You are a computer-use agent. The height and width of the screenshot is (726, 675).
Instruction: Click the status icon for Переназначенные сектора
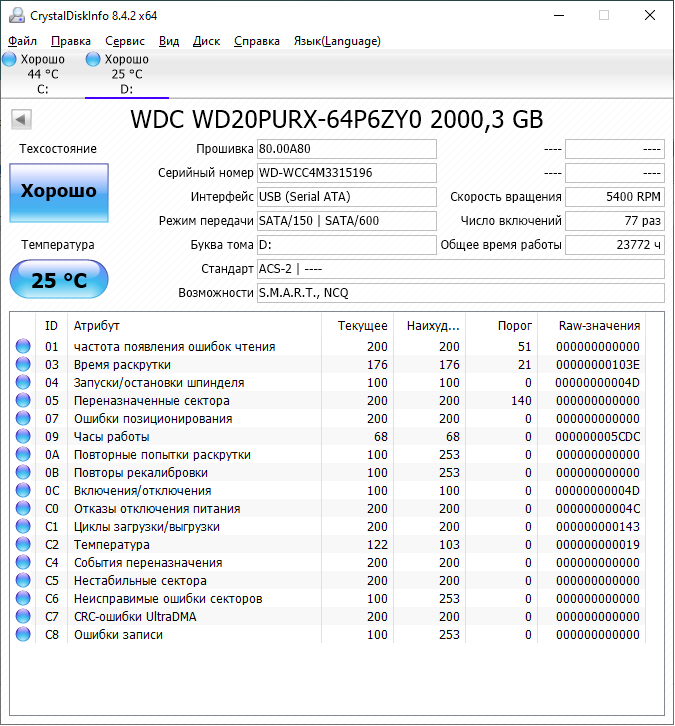tap(23, 401)
